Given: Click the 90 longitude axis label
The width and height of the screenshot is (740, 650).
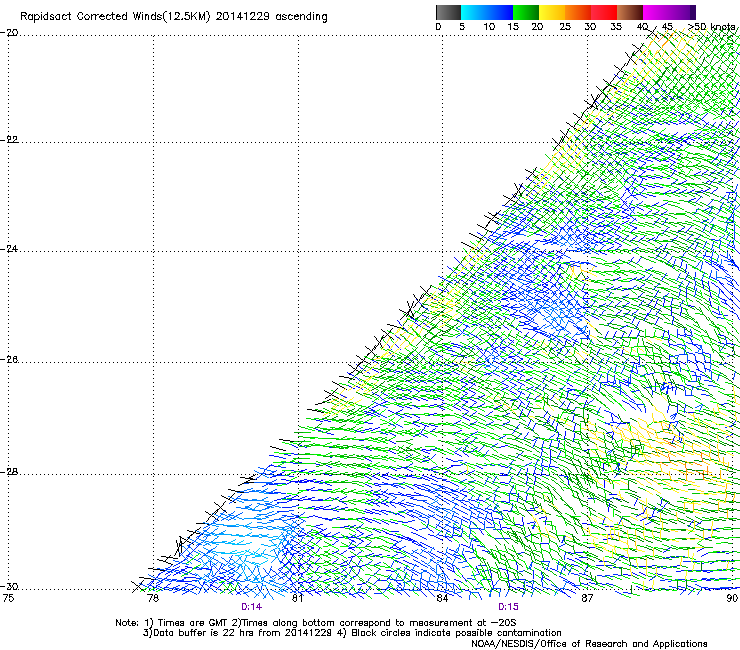Looking at the screenshot, I should 732,598.
